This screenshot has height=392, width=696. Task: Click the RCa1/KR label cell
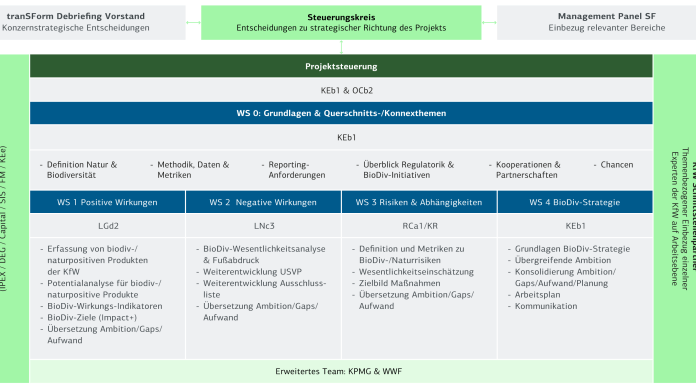pyautogui.click(x=419, y=226)
